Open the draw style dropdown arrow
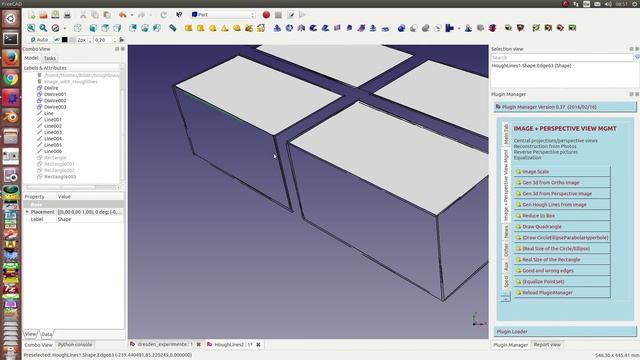The image size is (640, 360). 65,28
